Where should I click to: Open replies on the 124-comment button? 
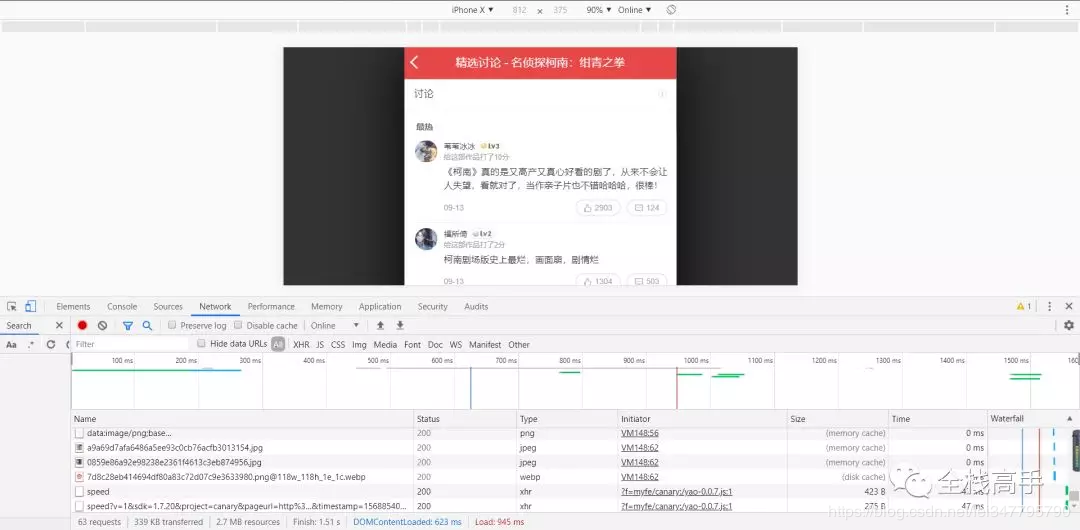coord(647,208)
